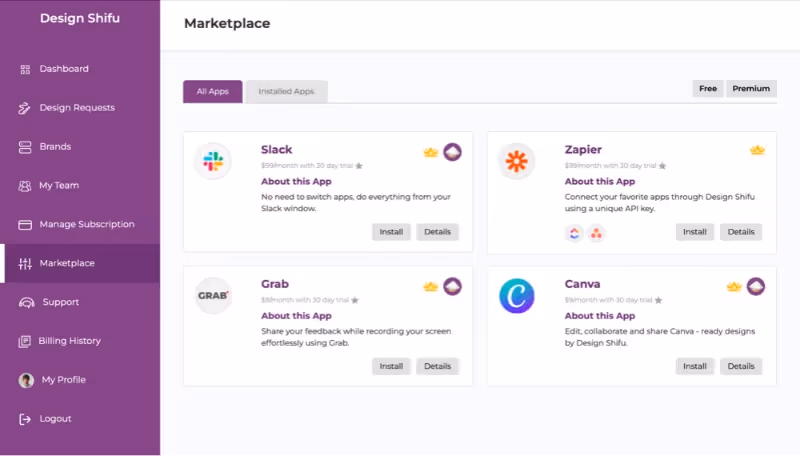This screenshot has height=456, width=800.
Task: Click 'About this App' under Zapier
Action: pyautogui.click(x=599, y=182)
